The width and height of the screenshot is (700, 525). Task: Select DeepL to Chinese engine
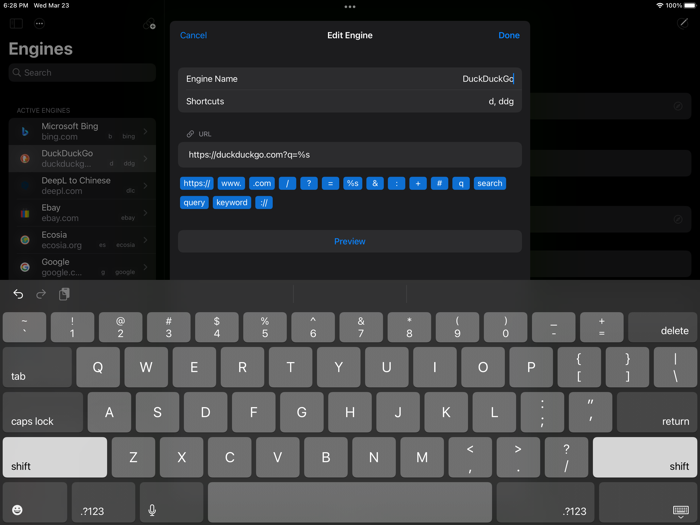coord(82,186)
